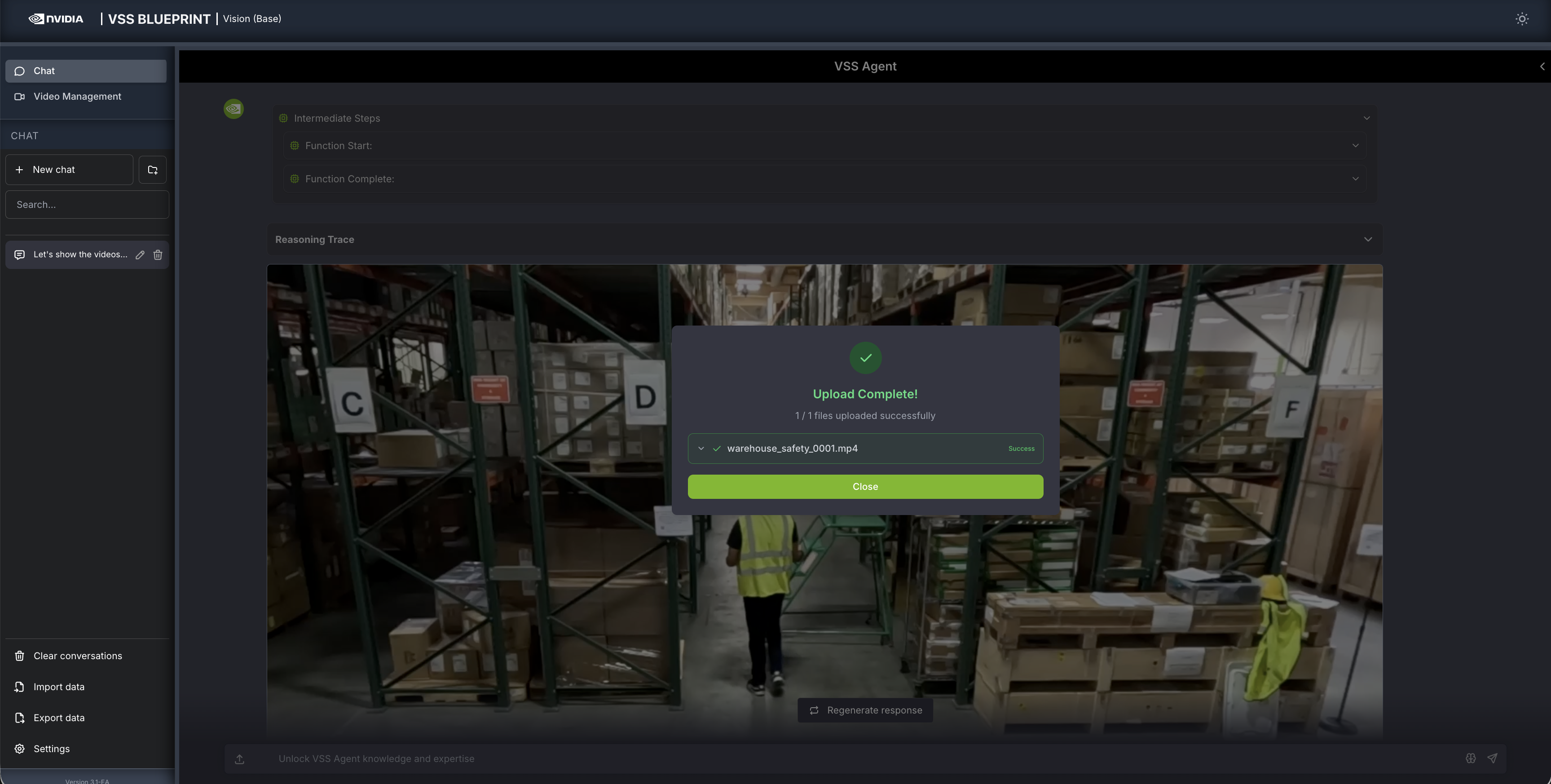
Task: Click inside the Search conversations field
Action: 87,204
